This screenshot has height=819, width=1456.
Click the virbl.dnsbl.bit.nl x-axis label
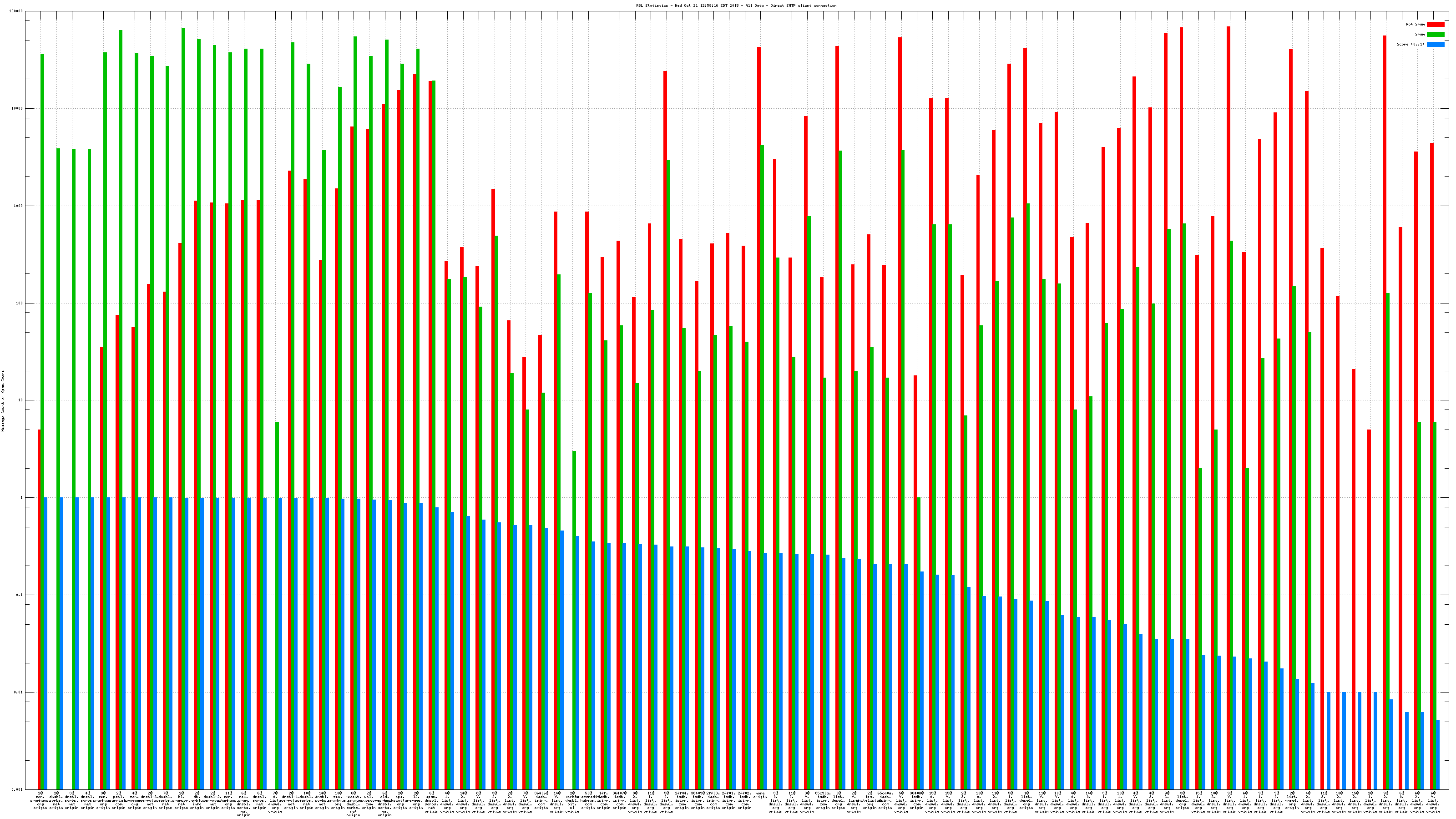572,802
